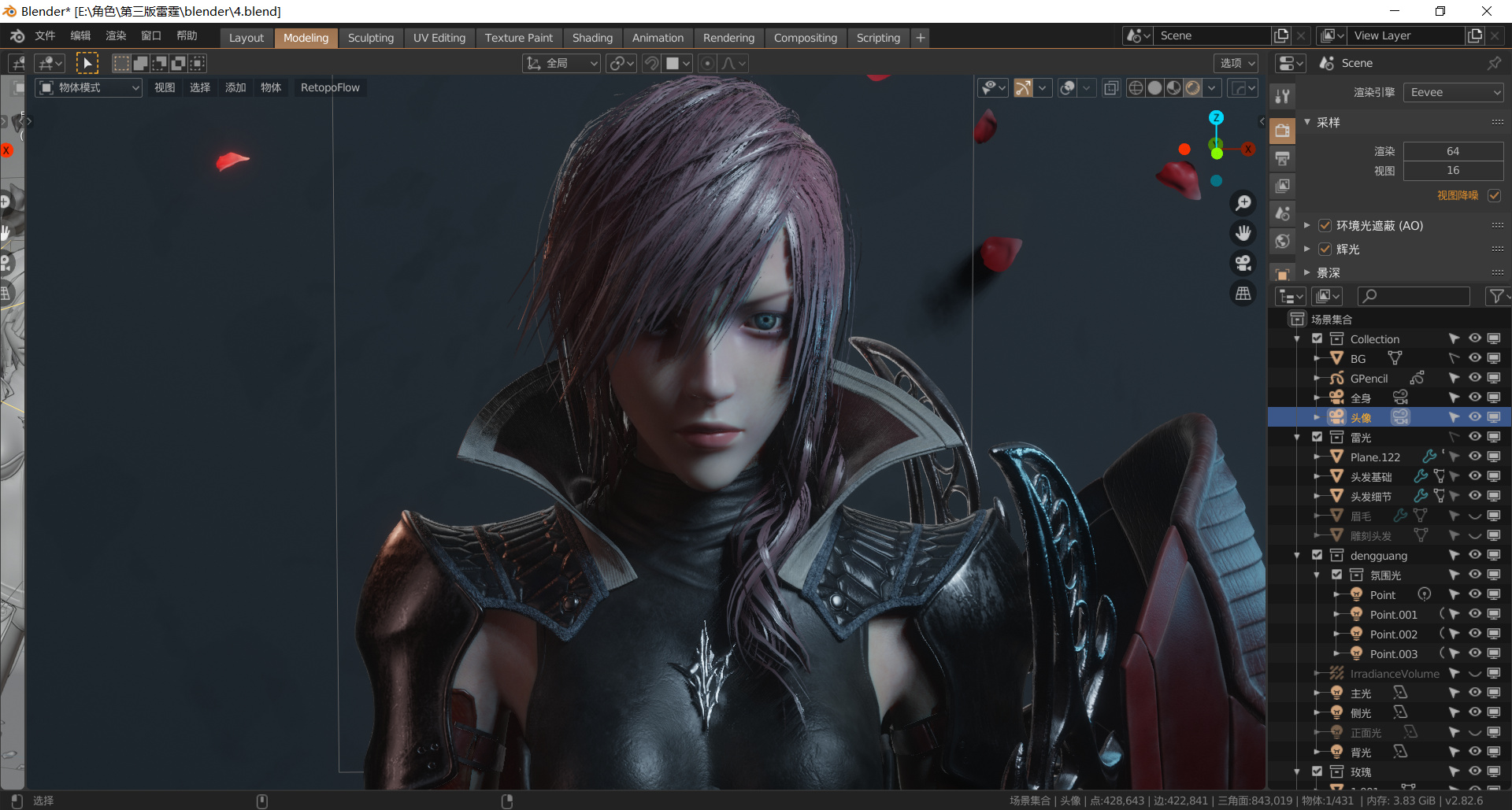Select rendered viewport shading

pos(1193,87)
